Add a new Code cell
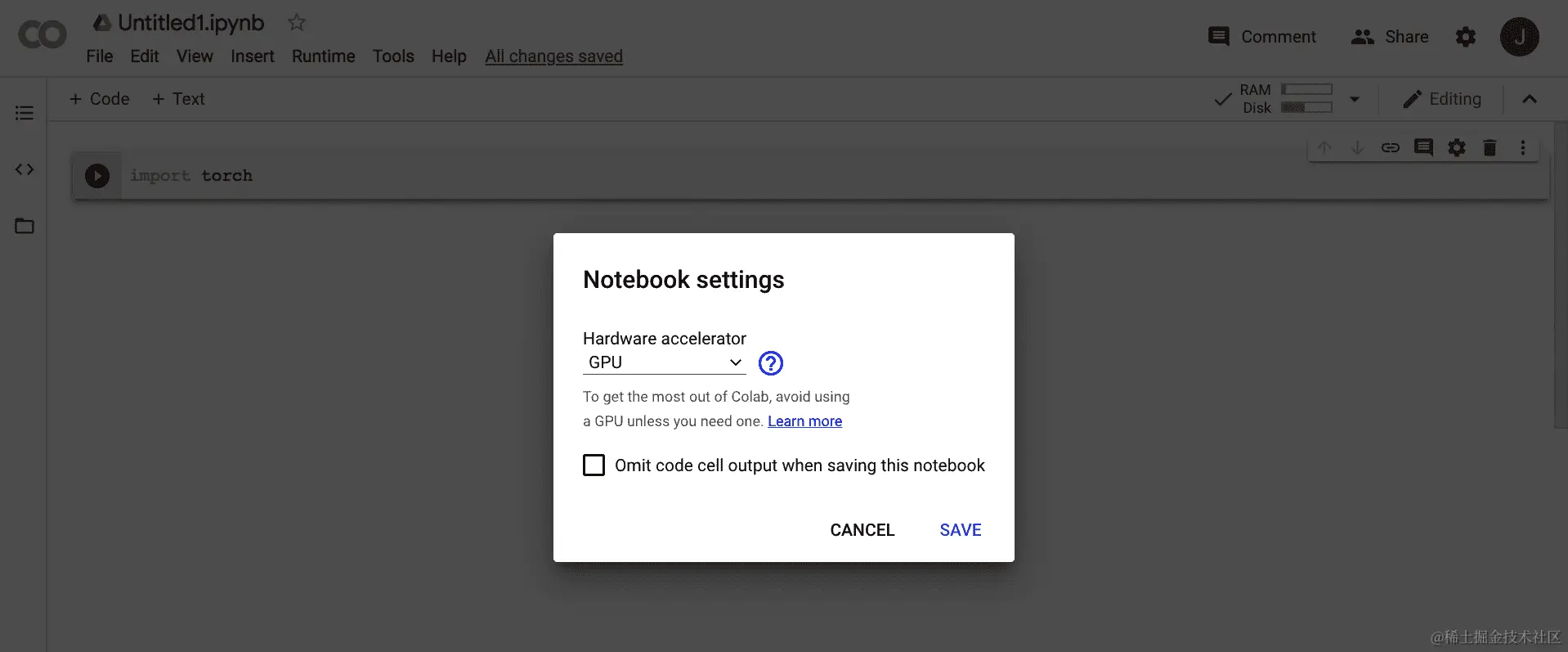Viewport: 1568px width, 652px height. click(99, 99)
